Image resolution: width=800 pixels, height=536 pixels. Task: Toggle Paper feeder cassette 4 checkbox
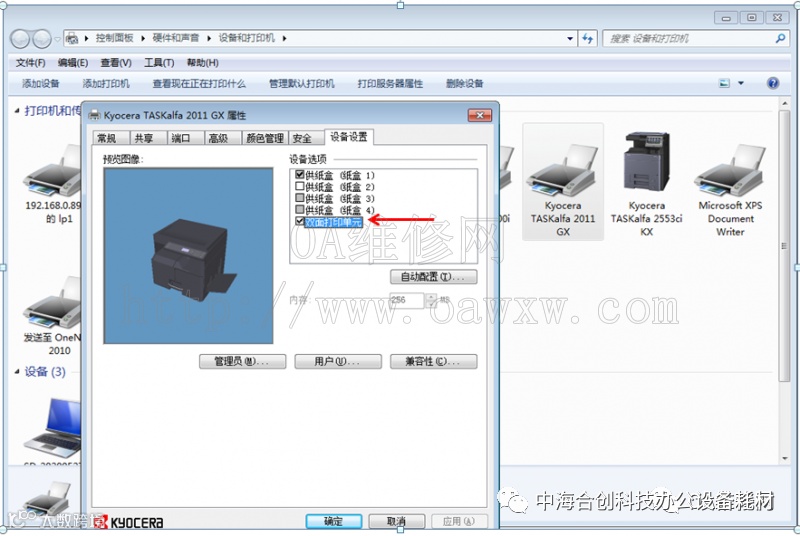point(300,210)
